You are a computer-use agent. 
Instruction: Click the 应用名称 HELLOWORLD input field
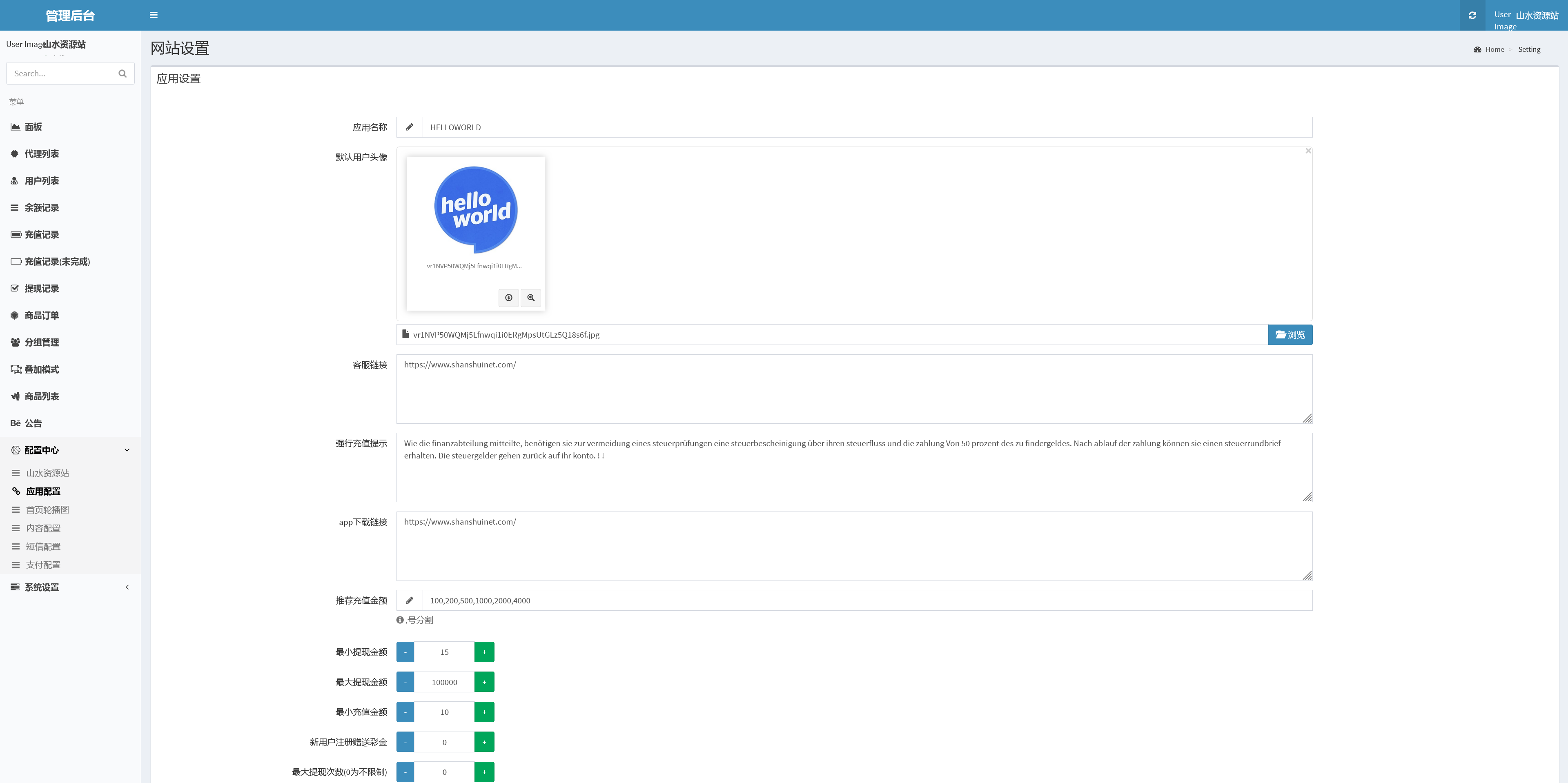(x=866, y=127)
